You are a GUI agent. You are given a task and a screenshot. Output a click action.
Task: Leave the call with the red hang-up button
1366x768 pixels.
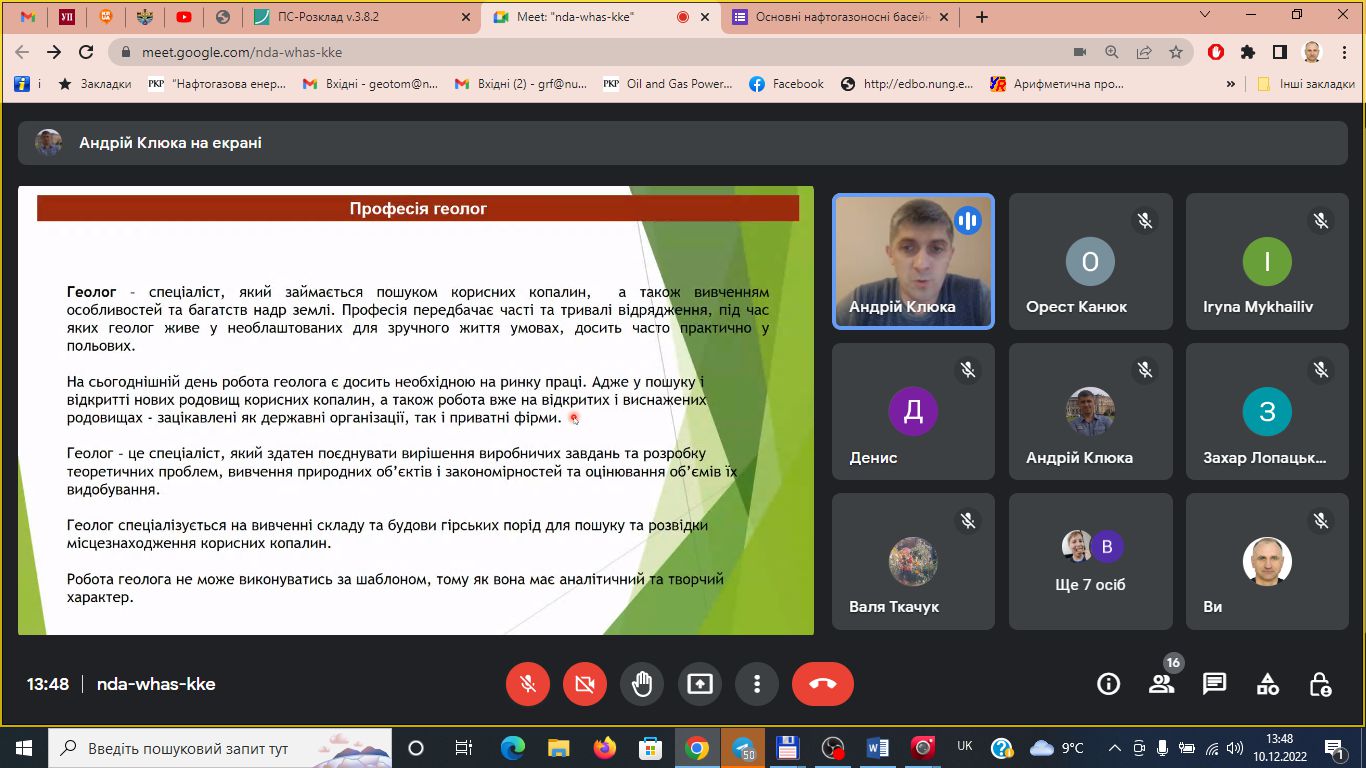coord(822,684)
